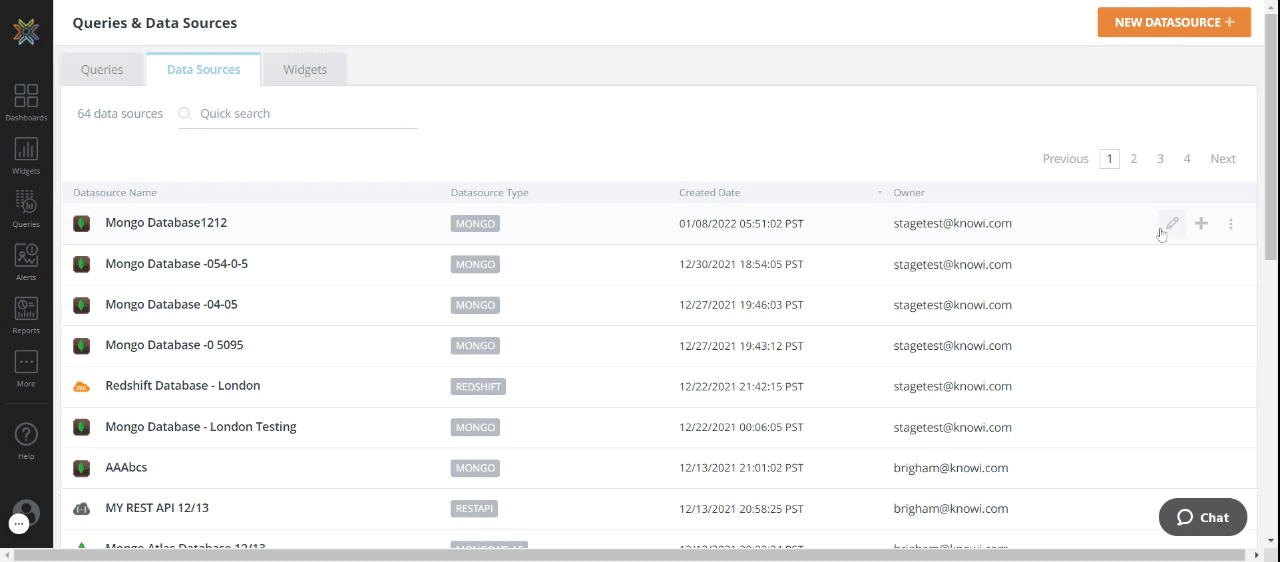1280x562 pixels.
Task: Click the pencil edit icon for Mongo Database1212
Action: 1171,224
